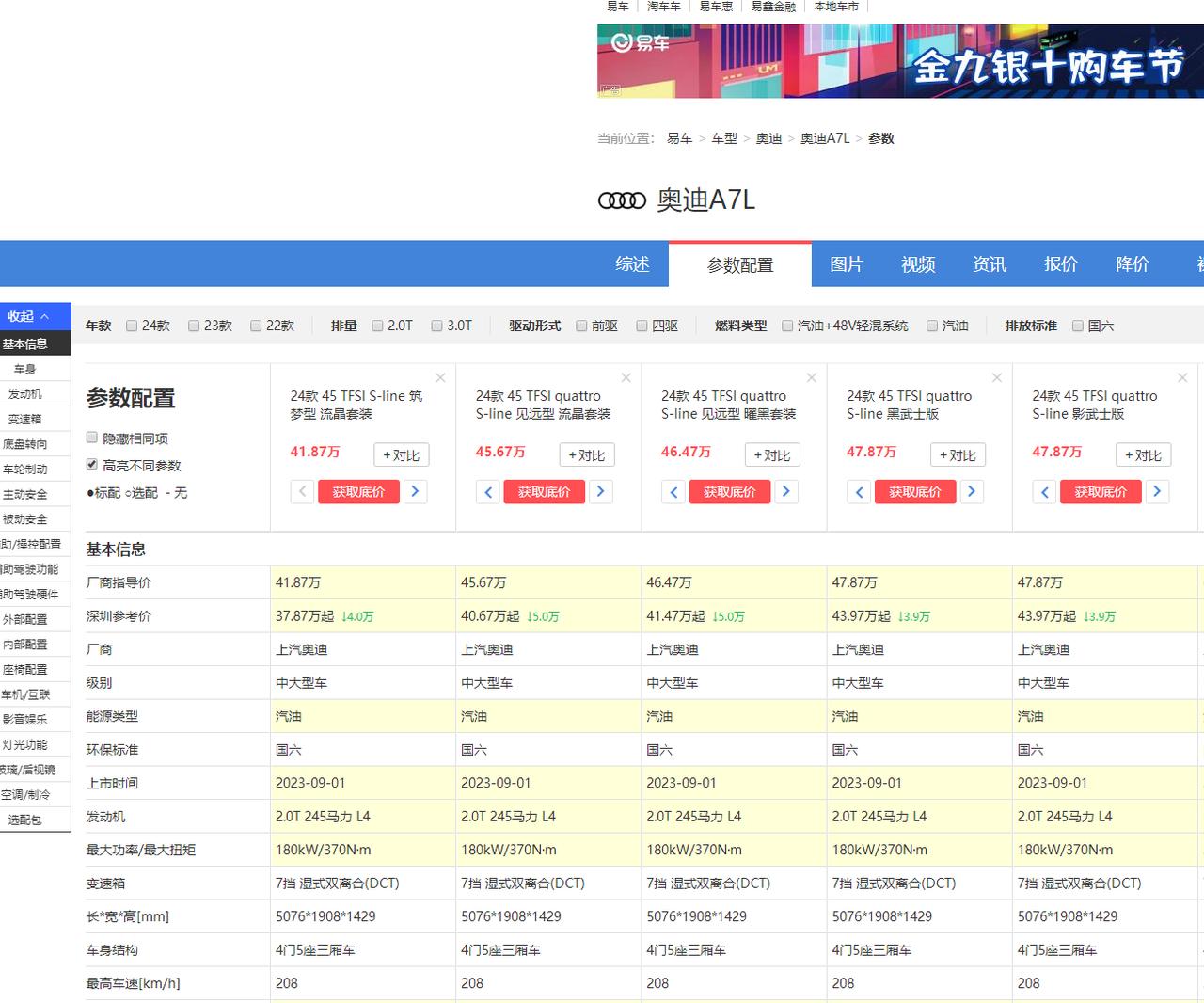1204x1003 pixels.
Task: Filter by 23款 model year
Action: tap(194, 326)
